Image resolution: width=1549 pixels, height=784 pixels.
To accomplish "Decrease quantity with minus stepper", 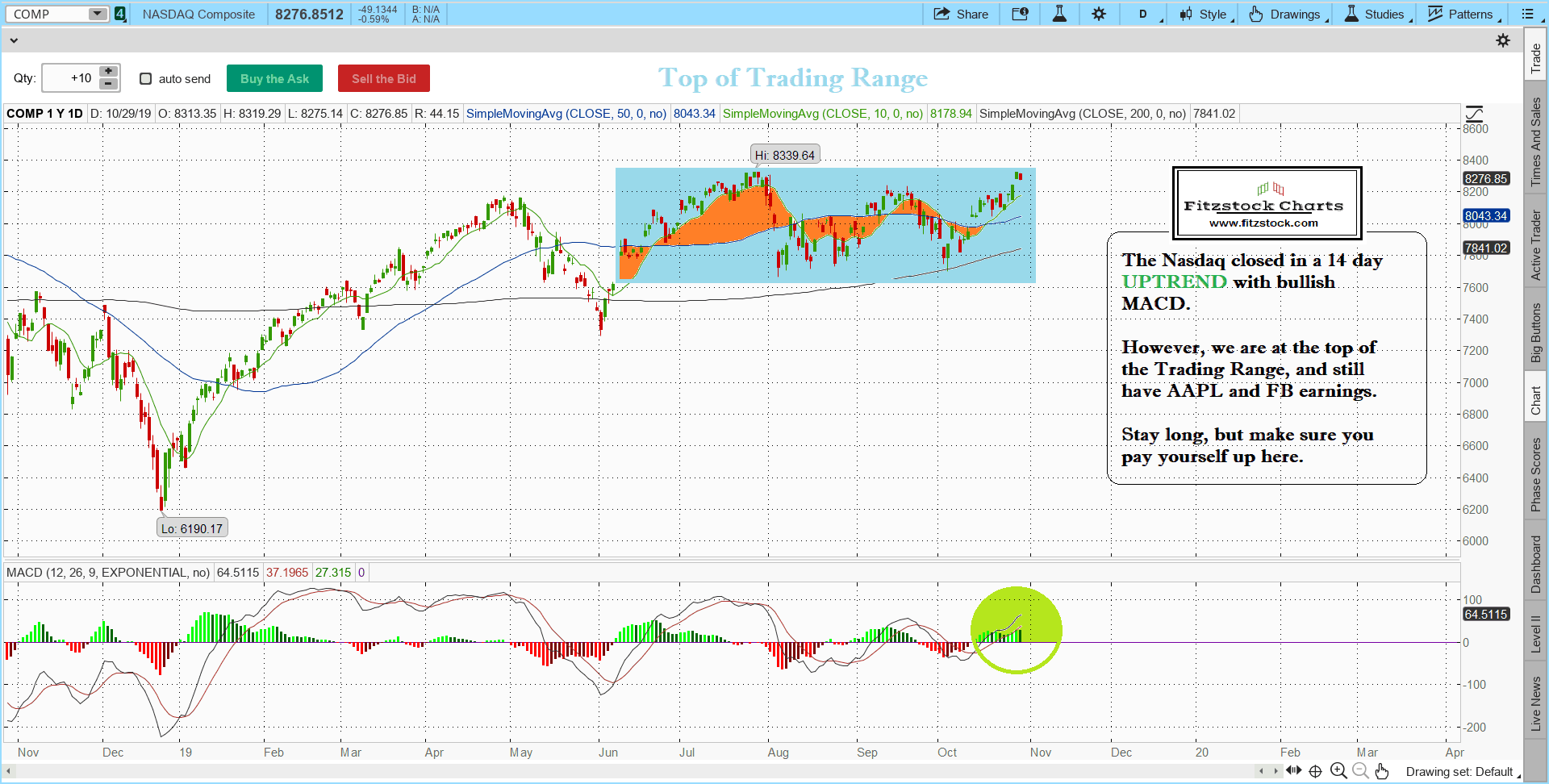I will [108, 84].
